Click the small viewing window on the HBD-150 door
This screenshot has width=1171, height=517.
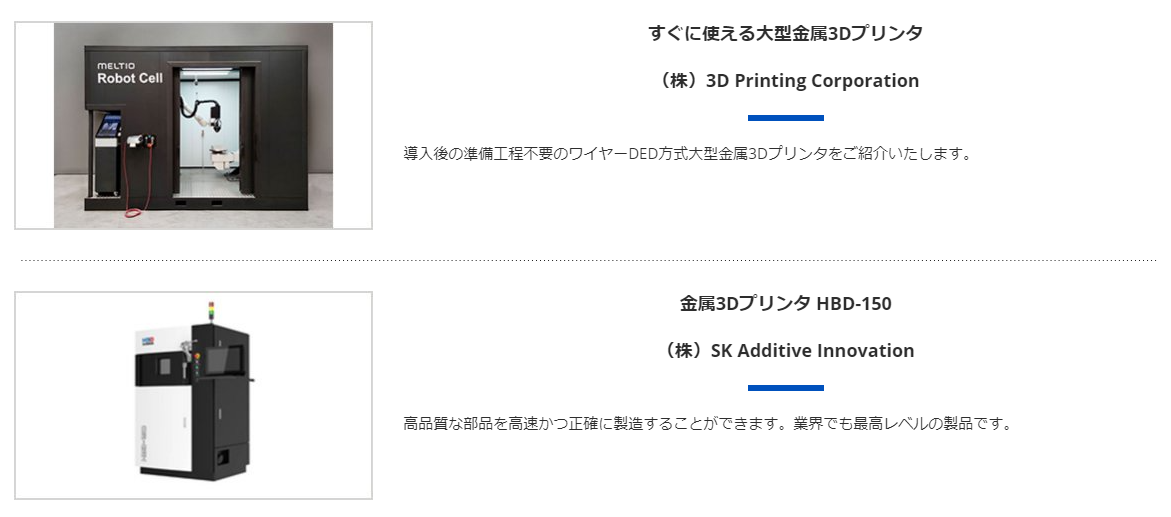click(164, 366)
